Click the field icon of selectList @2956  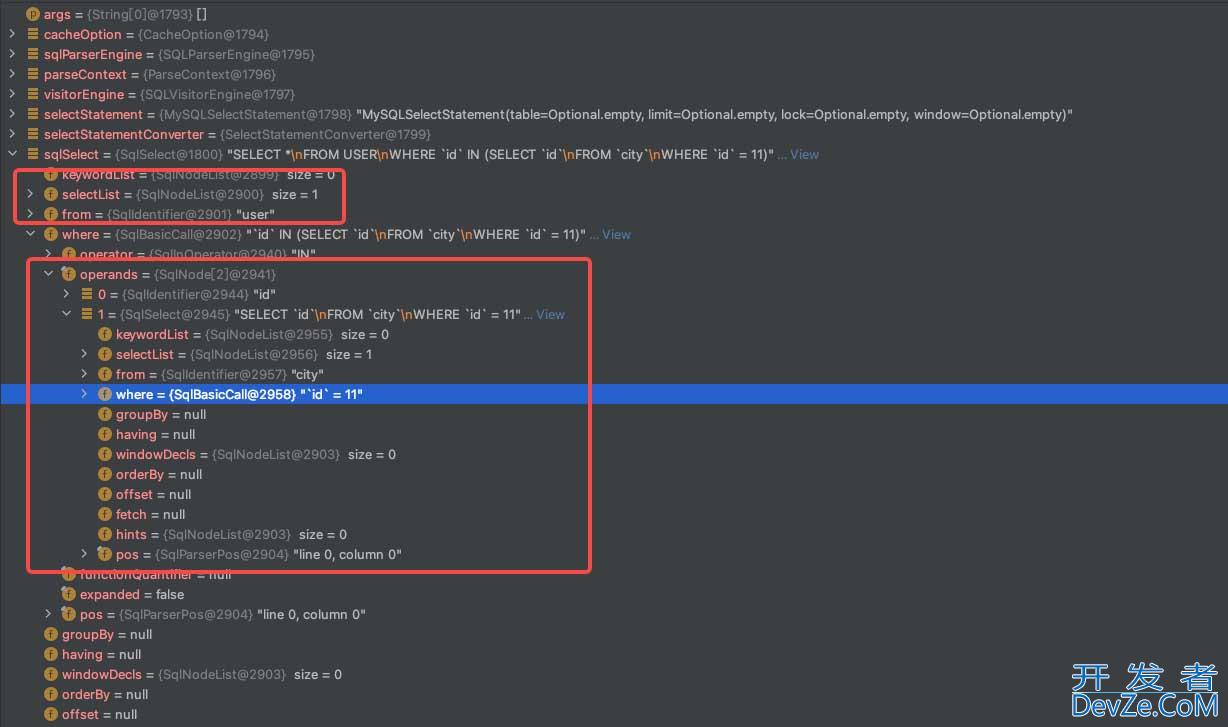click(x=105, y=355)
